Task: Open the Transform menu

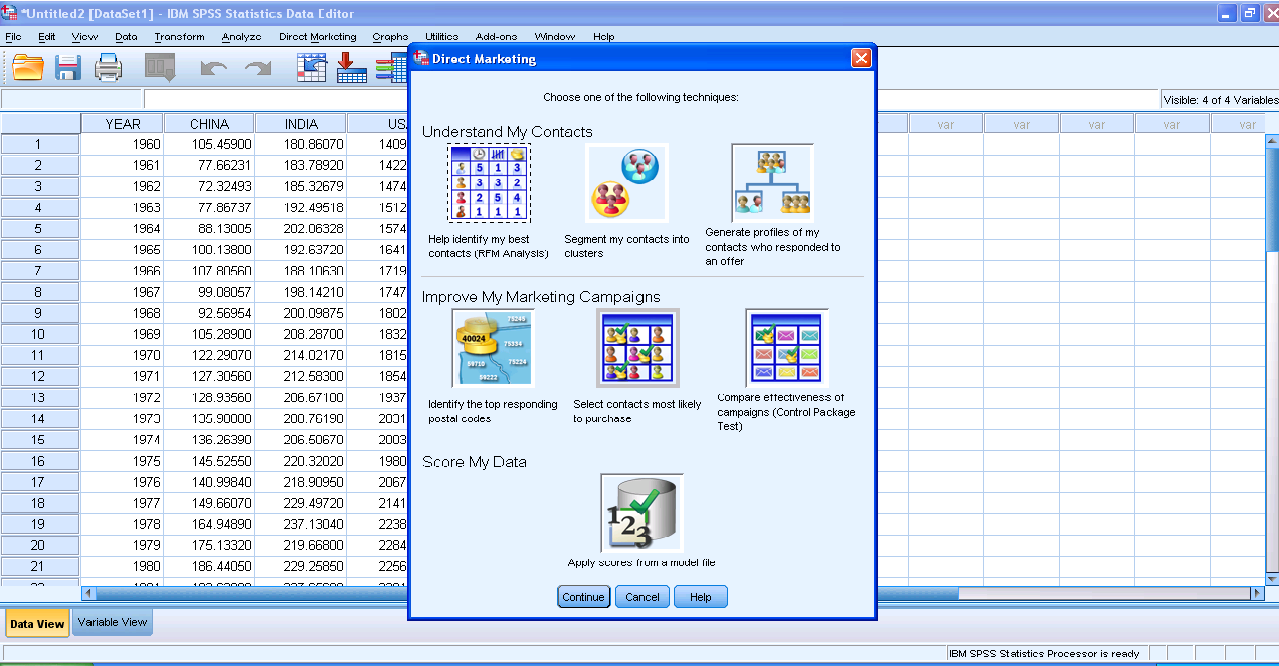Action: coord(179,37)
